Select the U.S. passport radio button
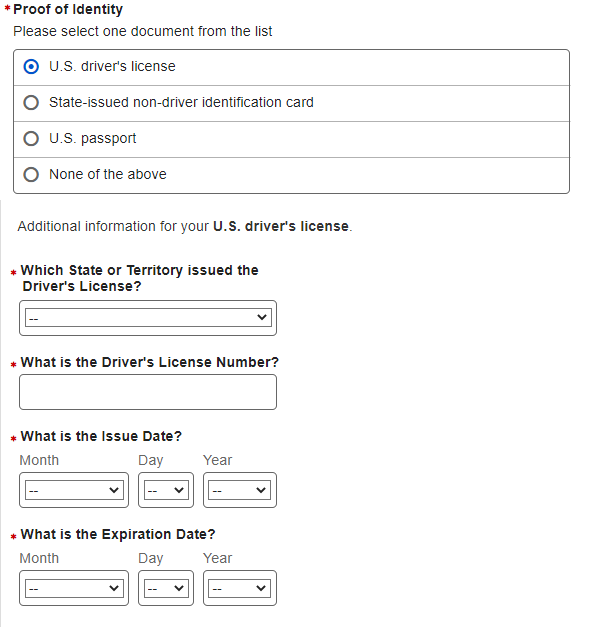The width and height of the screenshot is (605, 627). click(x=31, y=139)
